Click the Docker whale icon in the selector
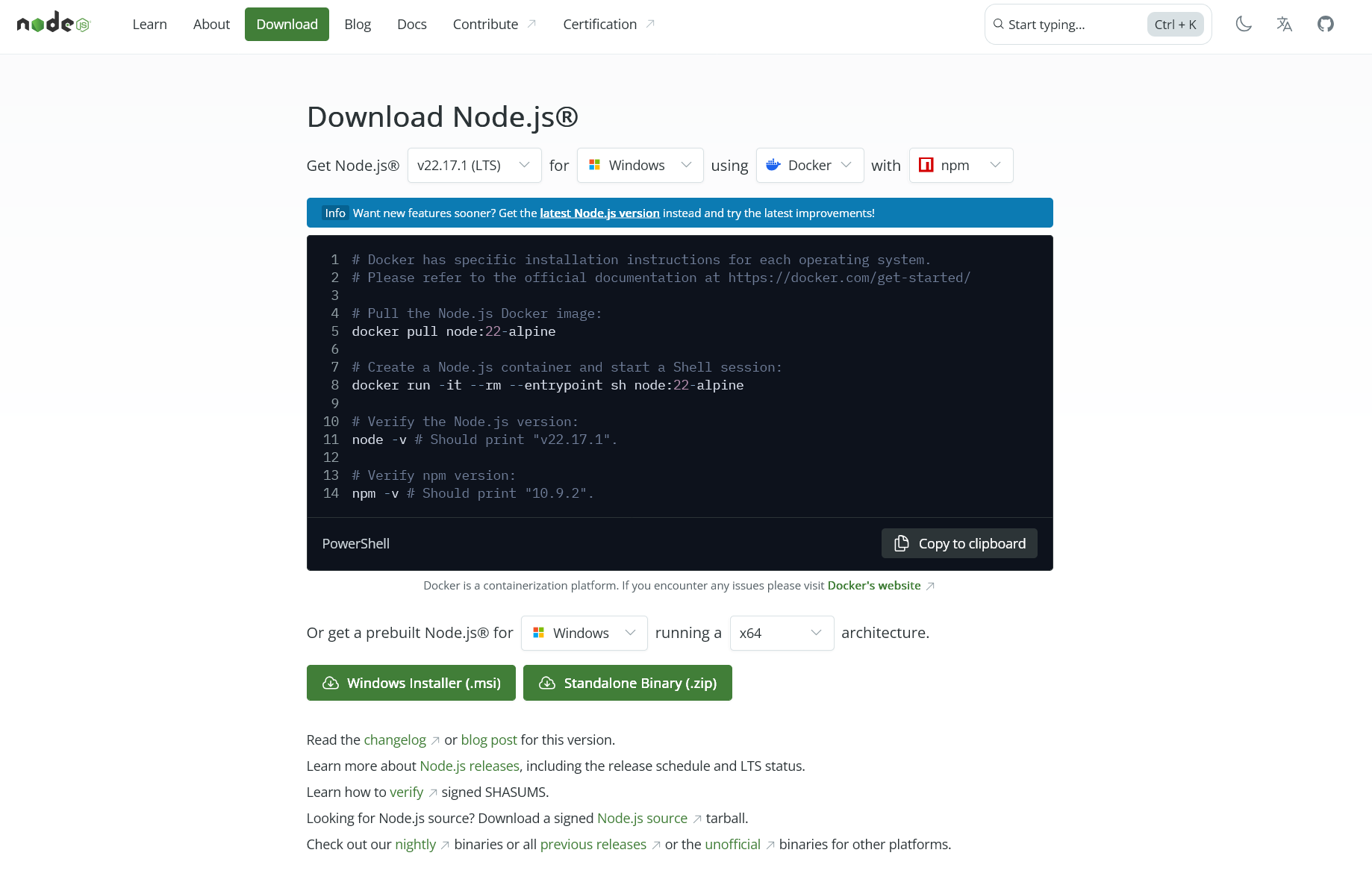 click(773, 165)
